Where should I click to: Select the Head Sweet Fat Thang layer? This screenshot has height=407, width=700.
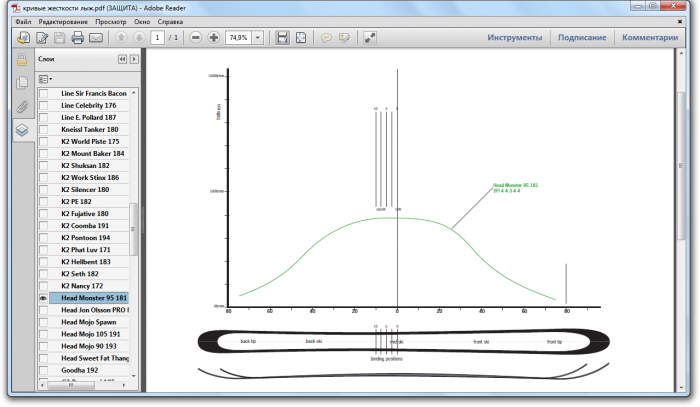(95, 358)
